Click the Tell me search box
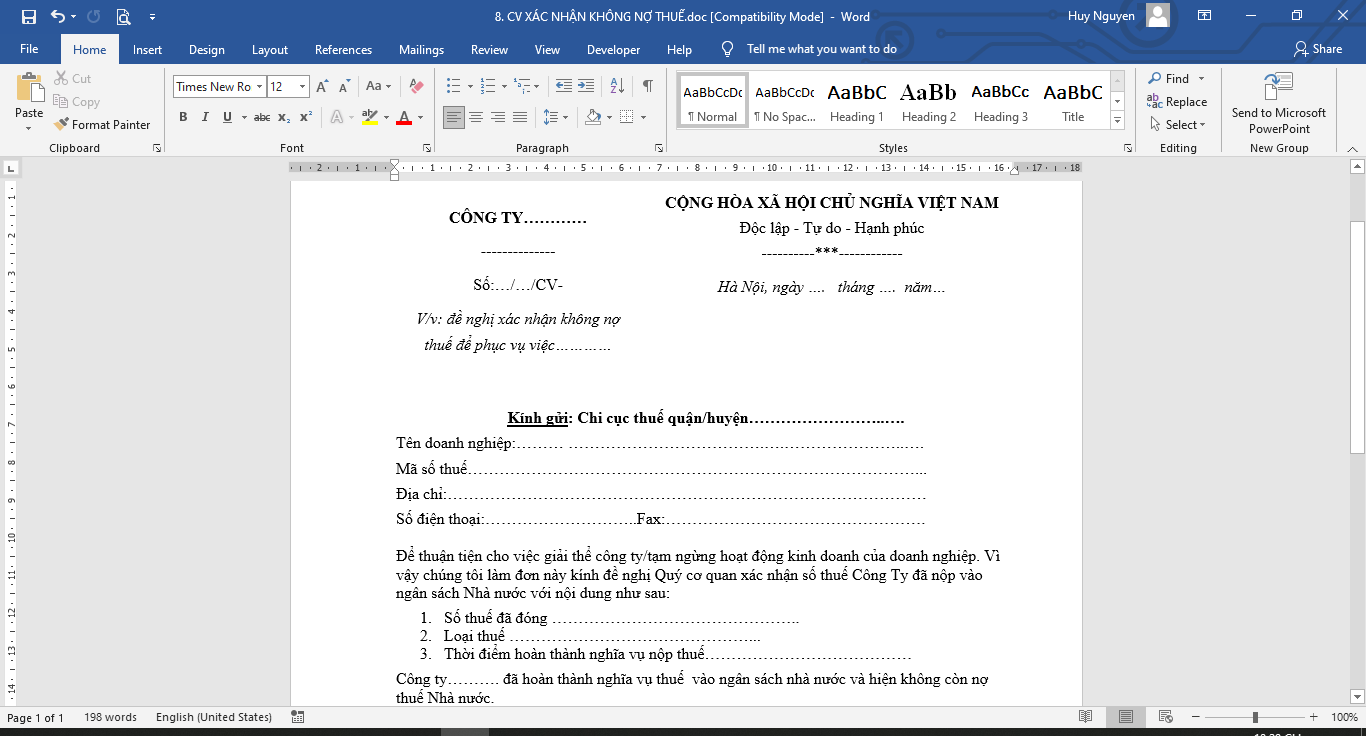This screenshot has height=736, width=1366. [821, 49]
